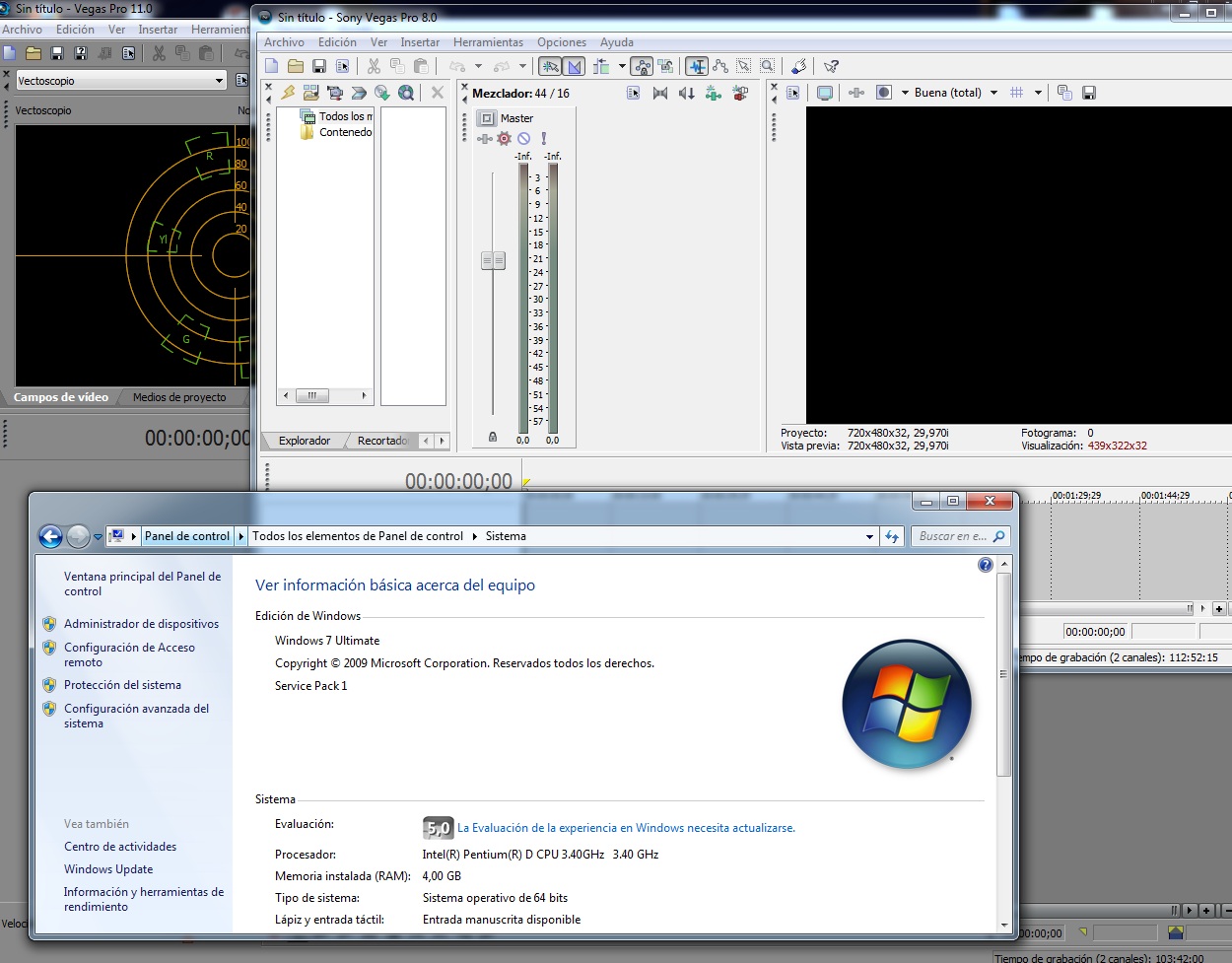
Task: Open Opciones menu in Vegas Pro 8.0
Action: point(562,42)
